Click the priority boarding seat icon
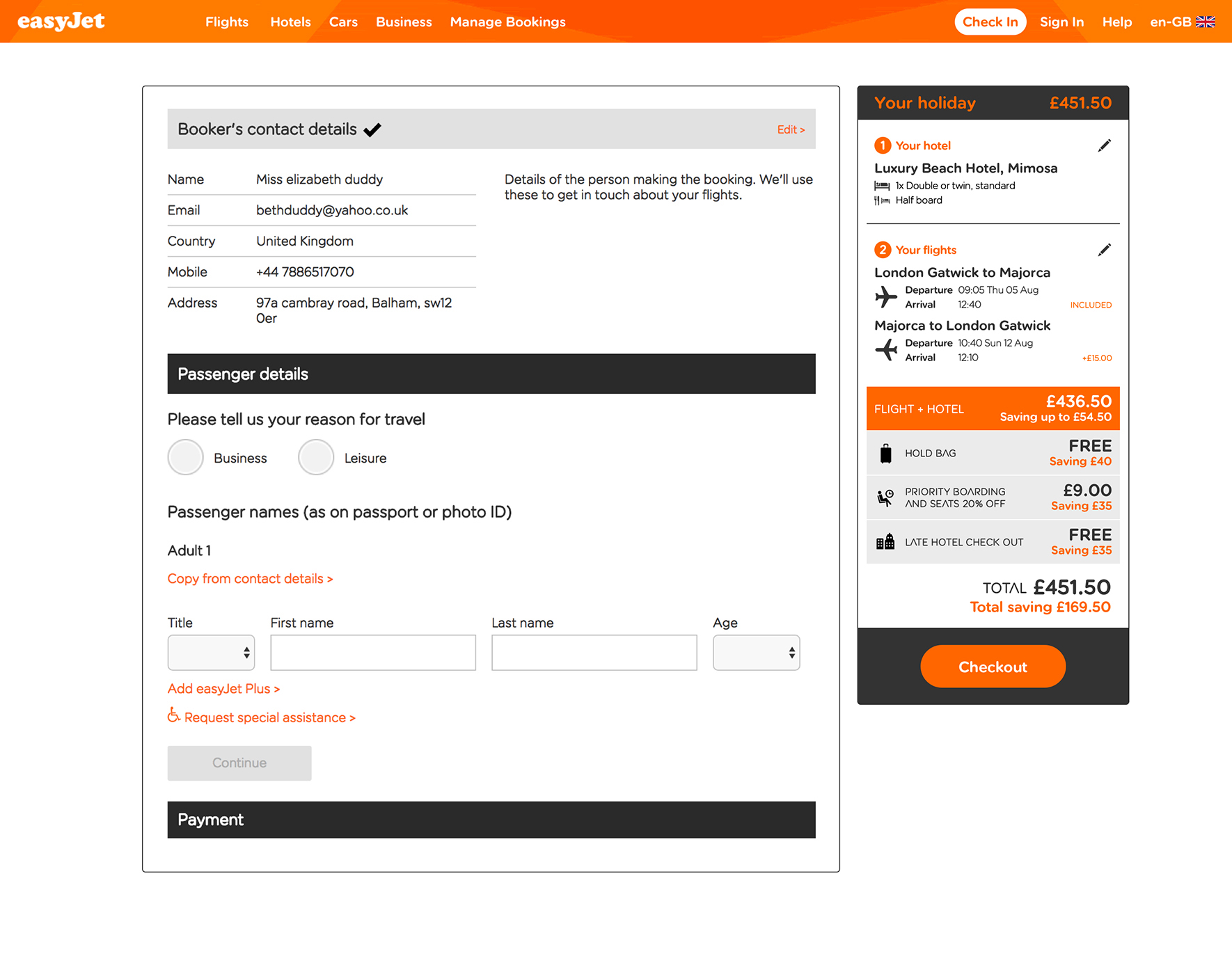The width and height of the screenshot is (1232, 956). (885, 497)
